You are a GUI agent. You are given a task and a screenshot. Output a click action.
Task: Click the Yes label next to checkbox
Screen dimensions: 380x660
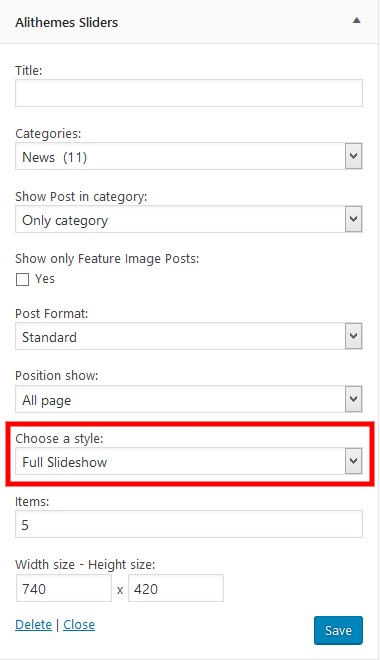[x=45, y=279]
